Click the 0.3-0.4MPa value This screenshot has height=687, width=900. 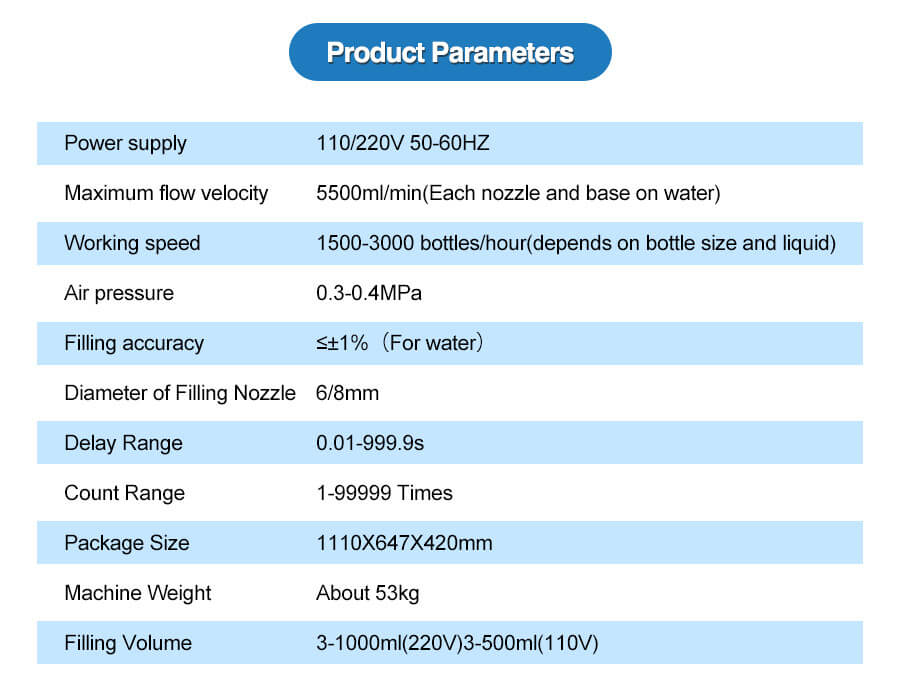[369, 293]
